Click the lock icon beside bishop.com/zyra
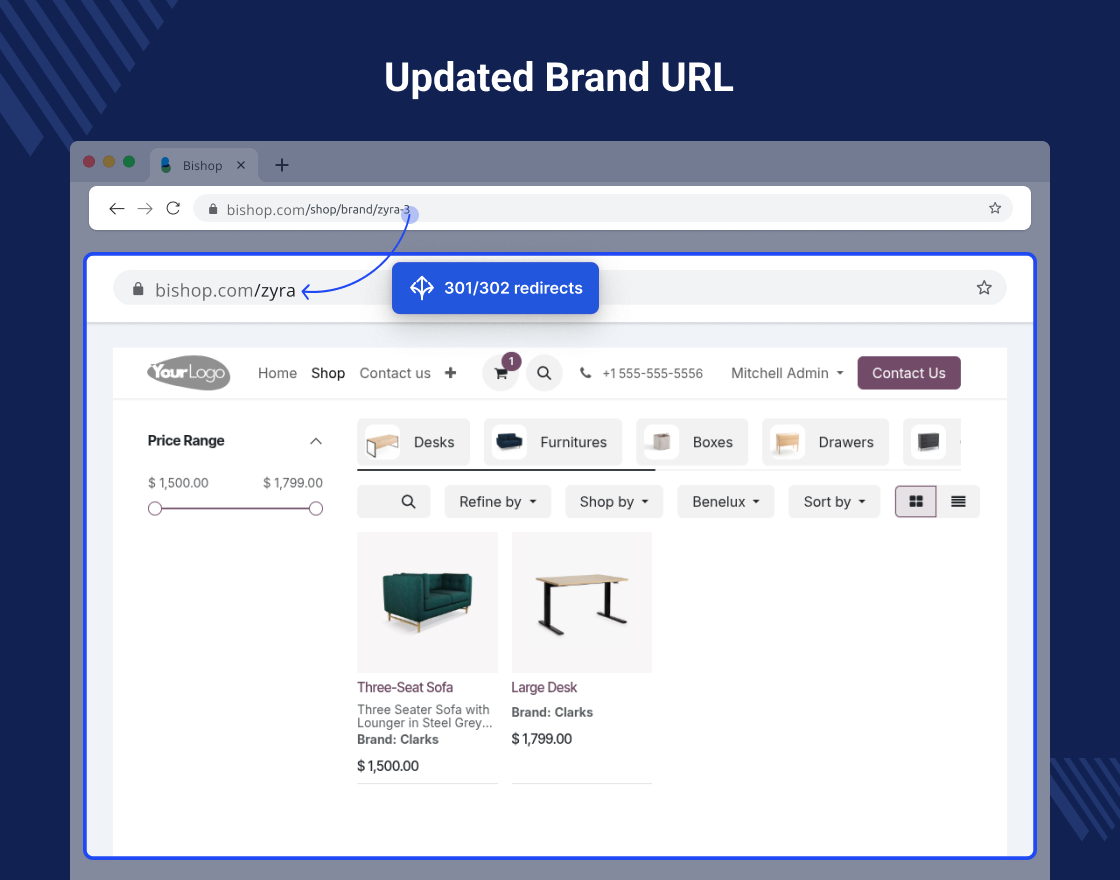Screen dimensions: 1120x880 (138, 289)
